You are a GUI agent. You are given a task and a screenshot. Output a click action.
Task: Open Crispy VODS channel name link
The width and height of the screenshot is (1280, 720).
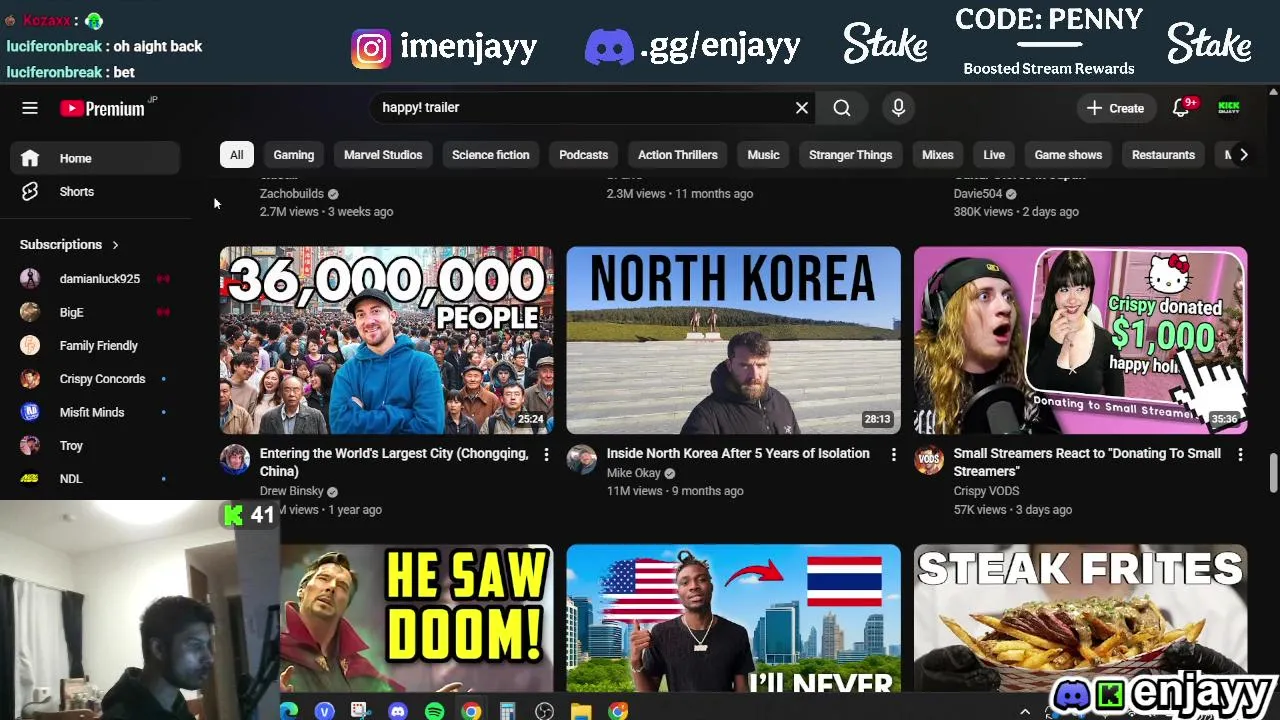click(986, 491)
